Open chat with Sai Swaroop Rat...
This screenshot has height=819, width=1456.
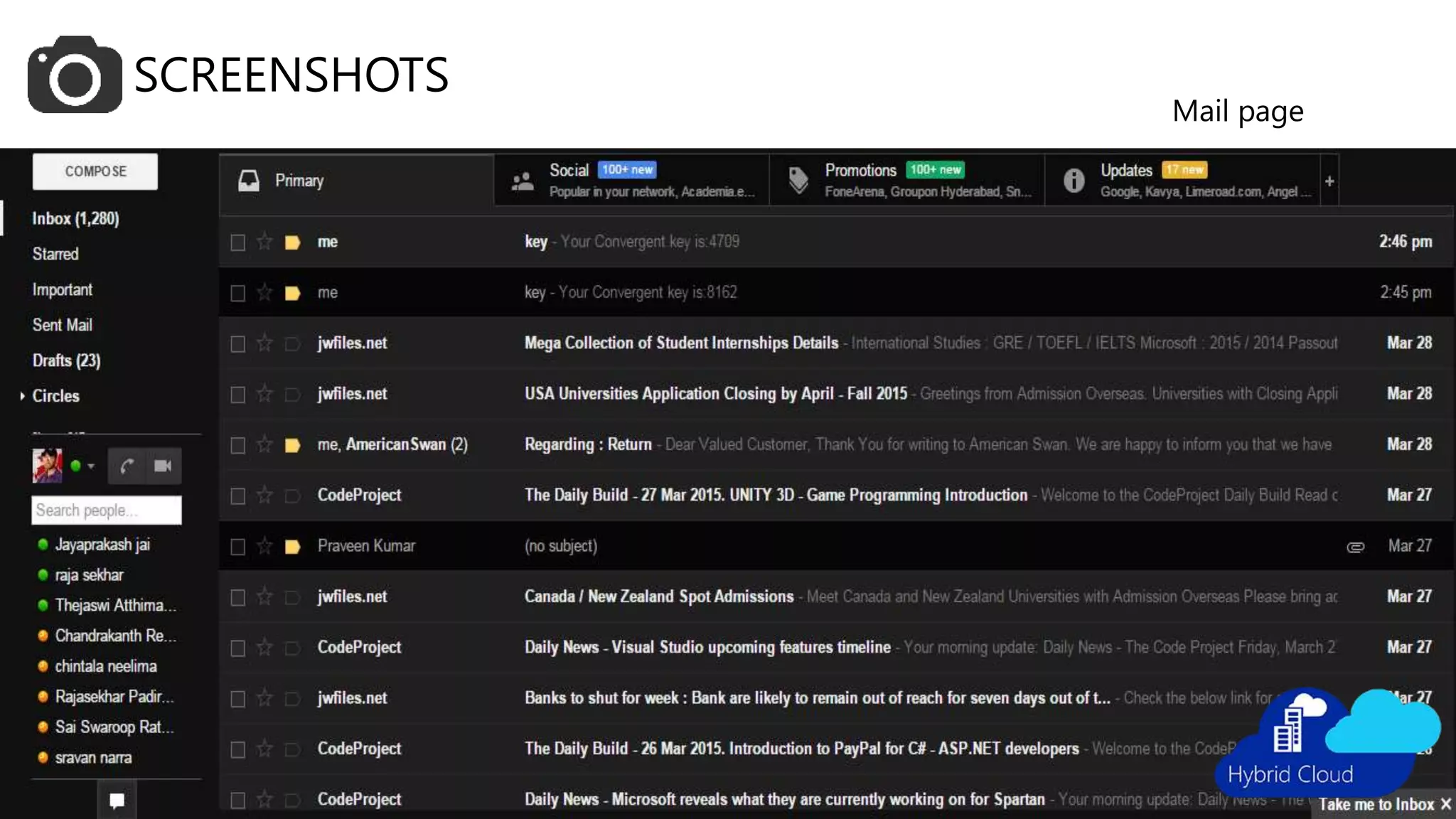pos(114,727)
